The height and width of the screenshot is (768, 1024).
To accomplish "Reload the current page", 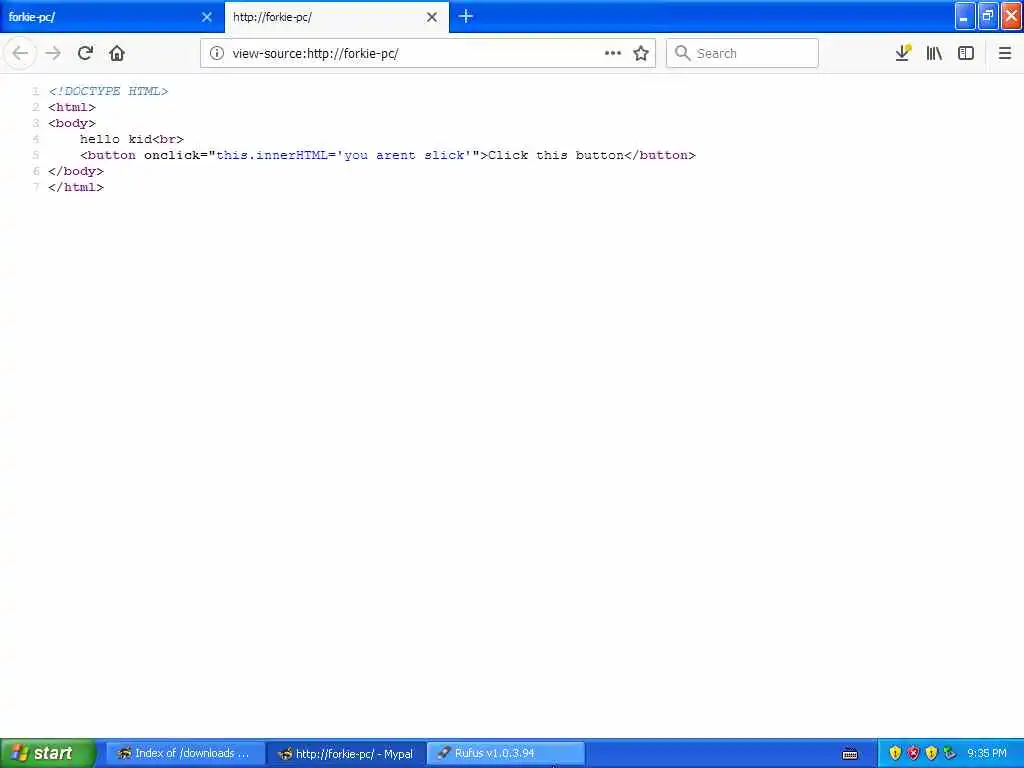I will pyautogui.click(x=85, y=53).
